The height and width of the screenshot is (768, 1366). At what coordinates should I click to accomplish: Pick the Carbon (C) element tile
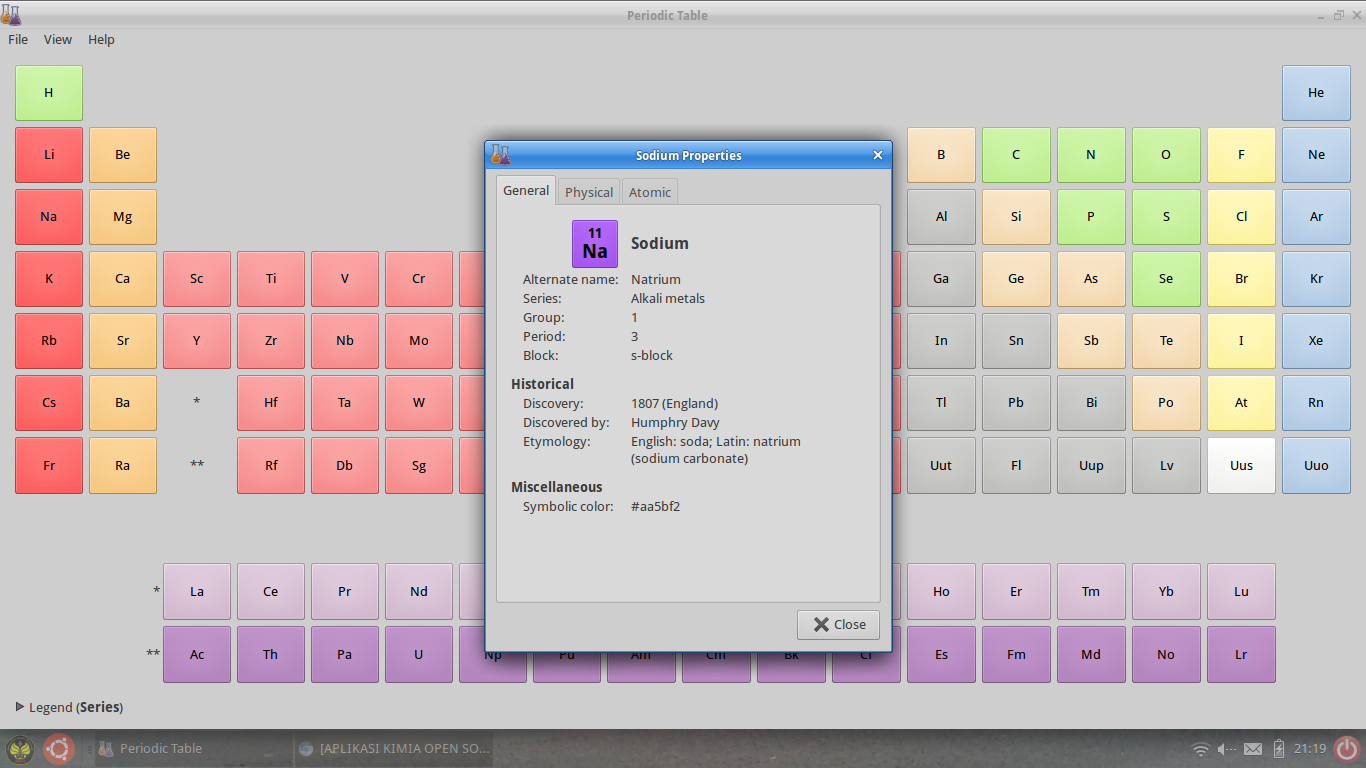1016,155
